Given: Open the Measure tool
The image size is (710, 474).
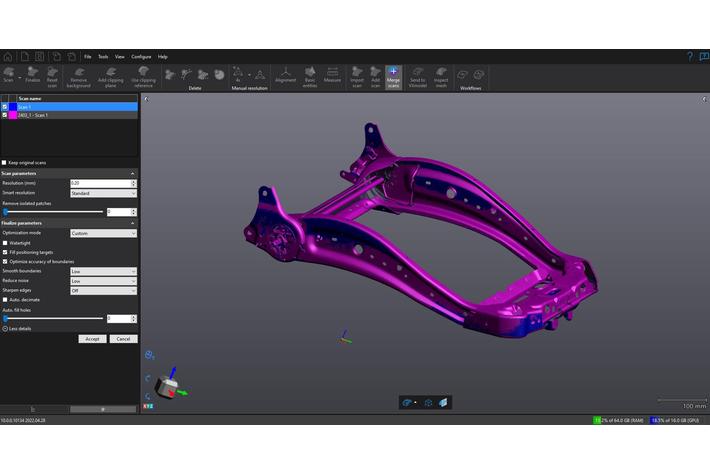Looking at the screenshot, I should (332, 76).
